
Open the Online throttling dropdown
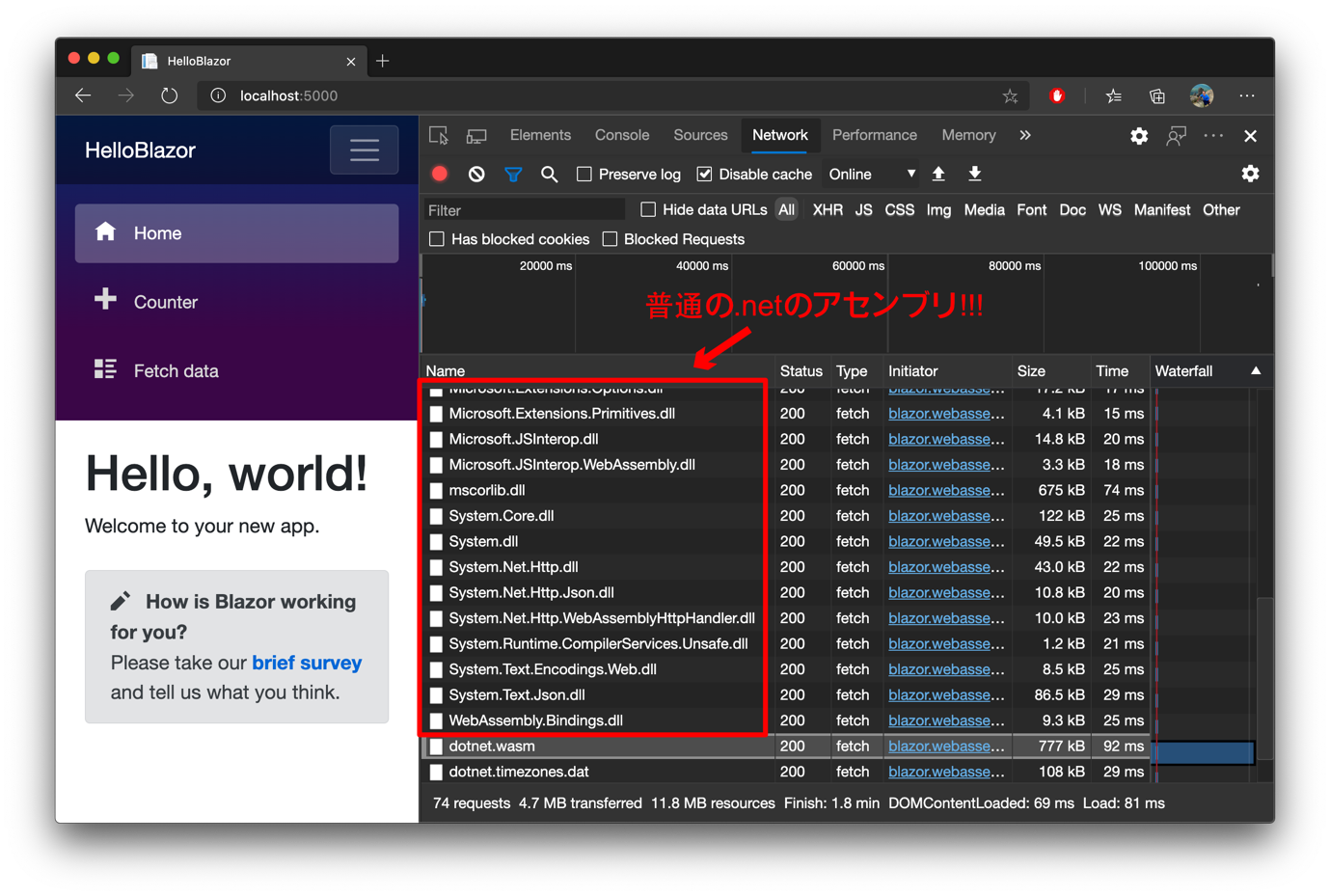point(872,175)
